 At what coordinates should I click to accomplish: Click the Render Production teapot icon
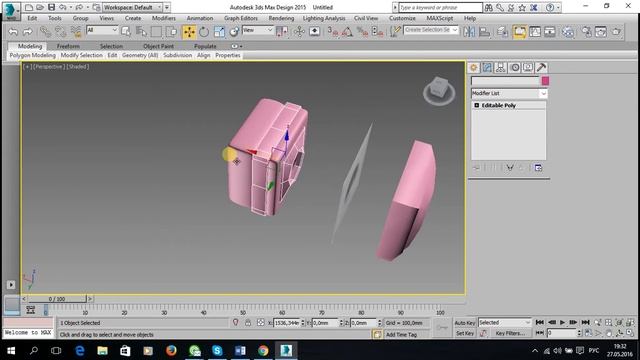616,32
